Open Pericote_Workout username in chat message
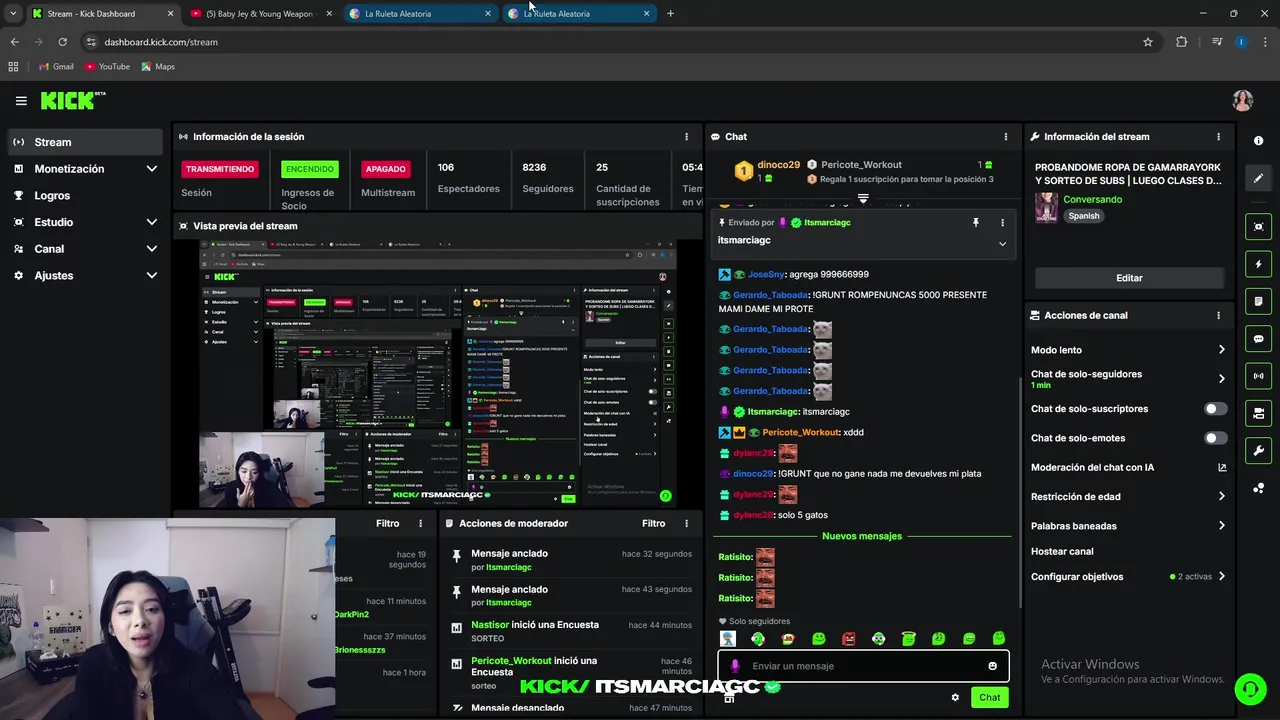Screen dimensions: 1280x720 pos(800,433)
